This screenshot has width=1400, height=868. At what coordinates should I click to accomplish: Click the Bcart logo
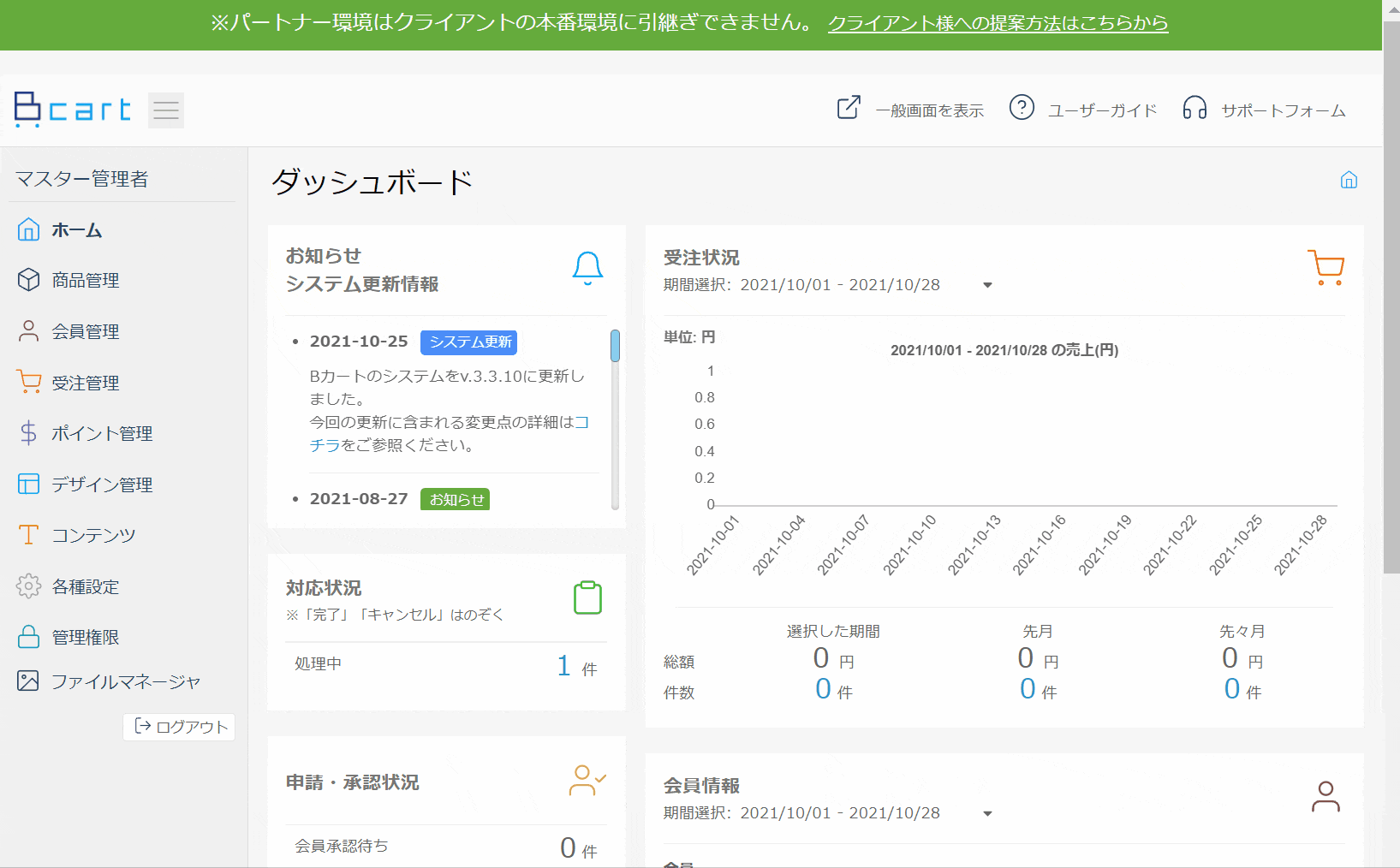(73, 110)
